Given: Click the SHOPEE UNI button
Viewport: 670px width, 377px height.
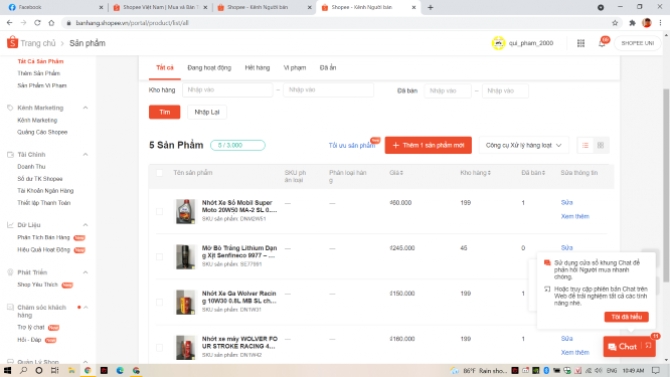Looking at the screenshot, I should point(638,43).
